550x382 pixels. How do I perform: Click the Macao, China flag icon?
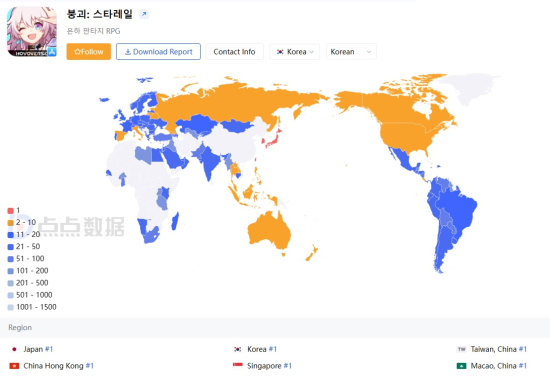point(461,366)
